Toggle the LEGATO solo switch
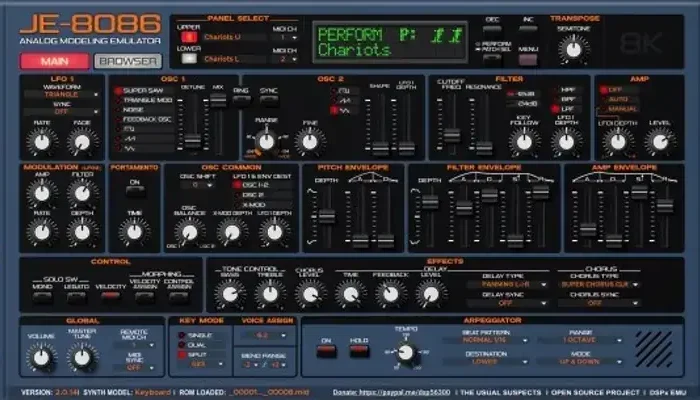700x400 pixels. coord(76,297)
